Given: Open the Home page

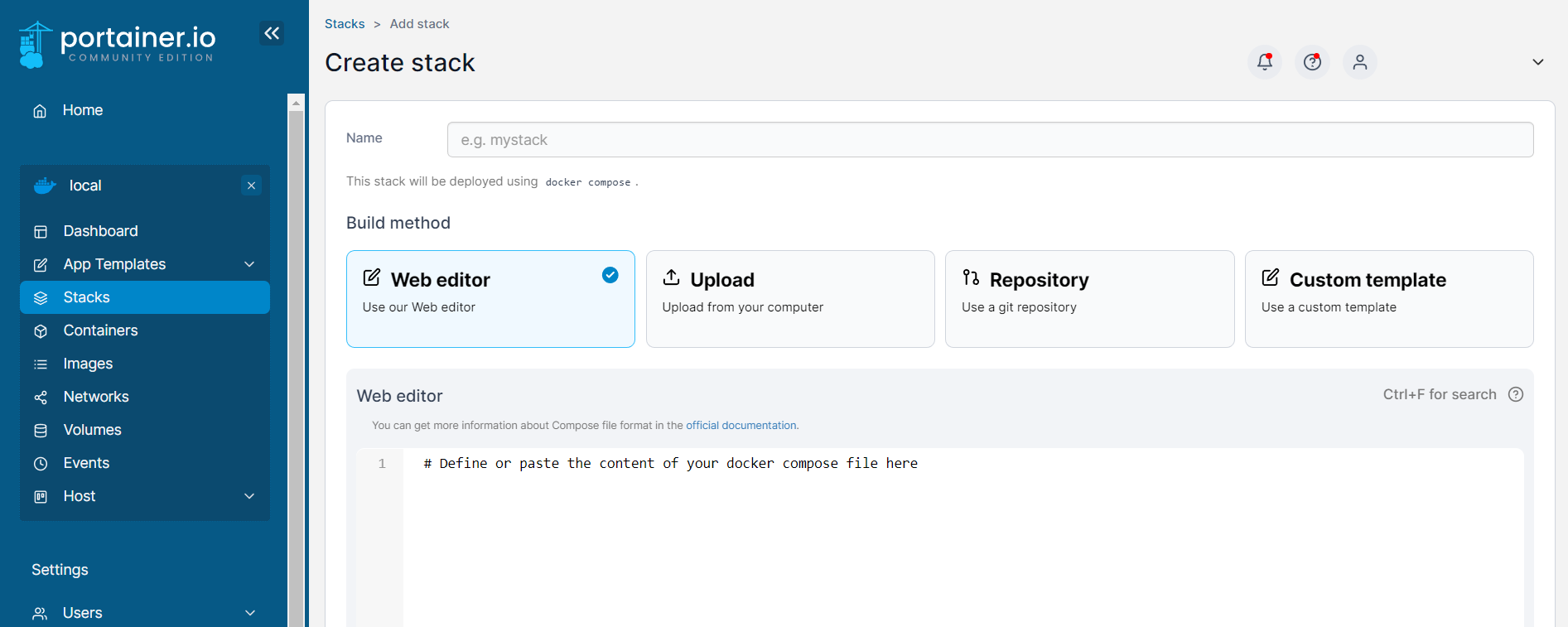Looking at the screenshot, I should 82,109.
